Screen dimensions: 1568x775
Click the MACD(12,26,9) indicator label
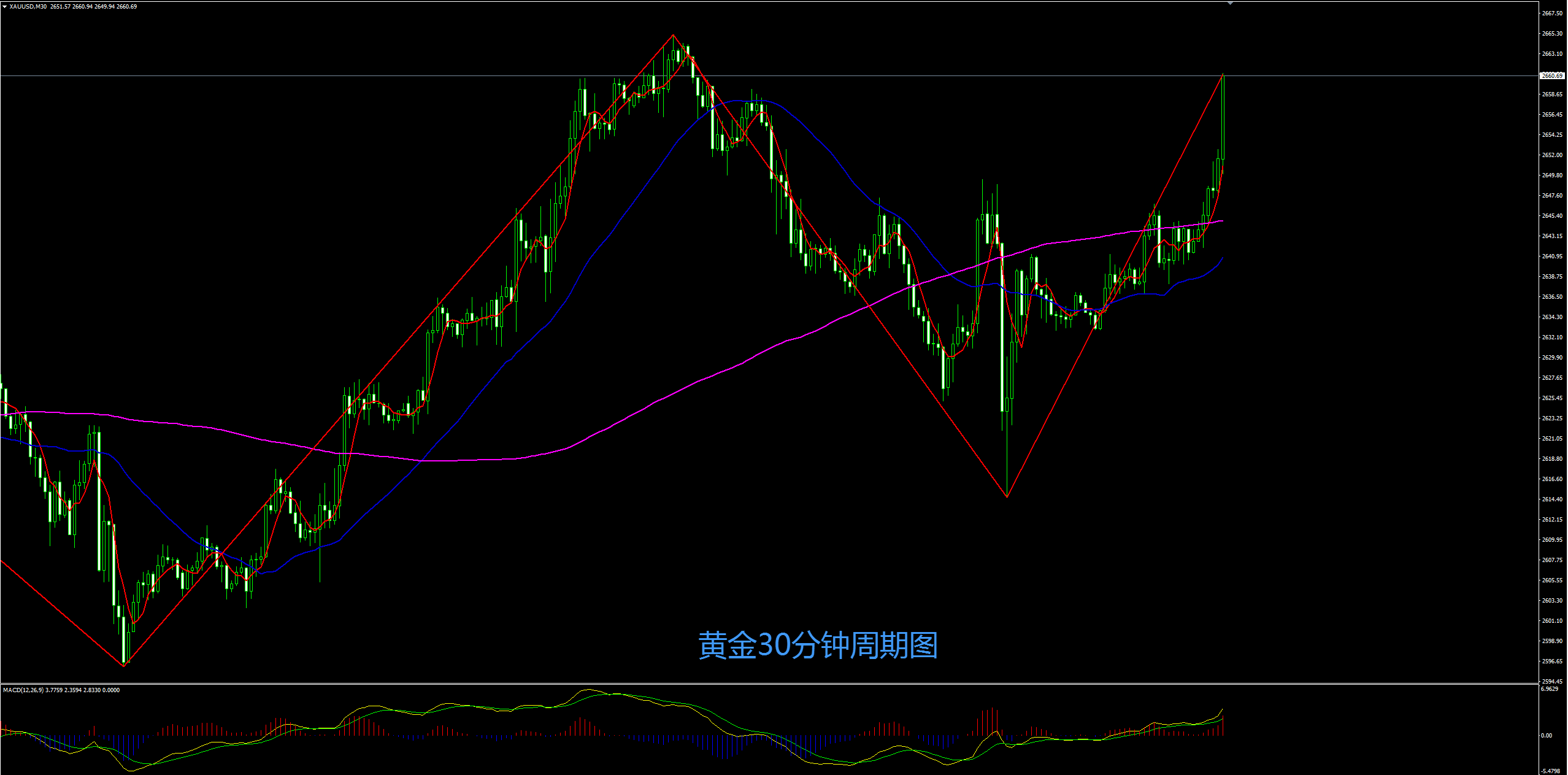(23, 690)
